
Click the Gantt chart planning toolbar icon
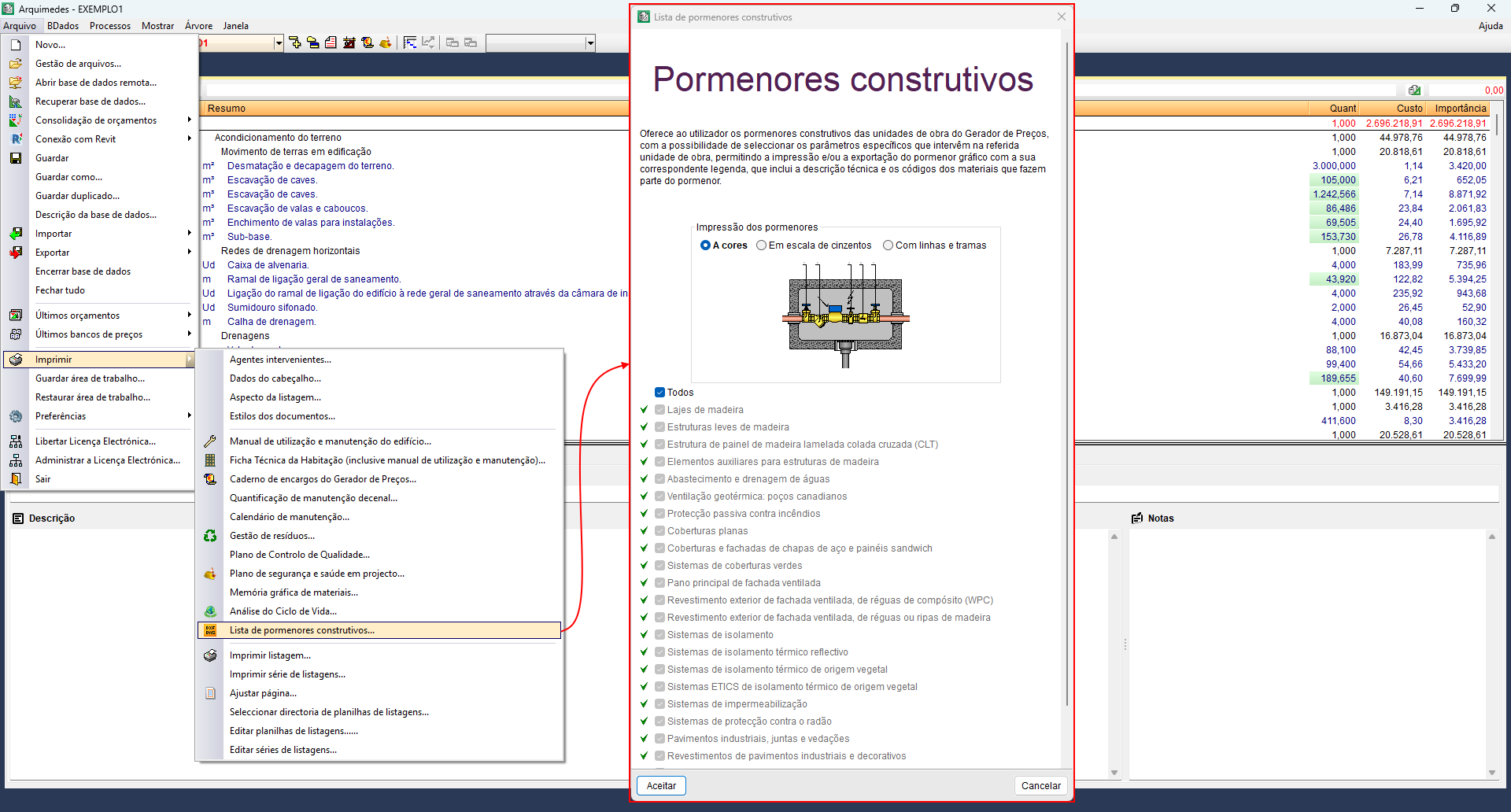click(410, 42)
